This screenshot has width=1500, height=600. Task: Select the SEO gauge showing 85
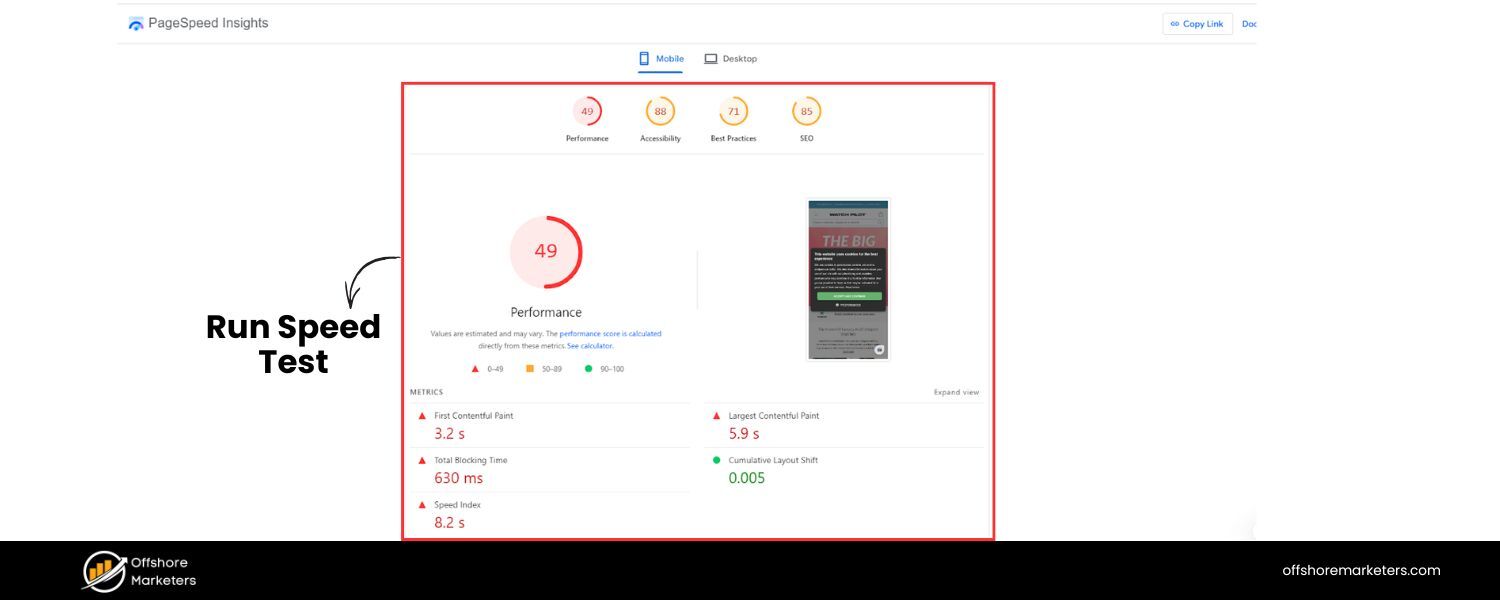coord(806,111)
